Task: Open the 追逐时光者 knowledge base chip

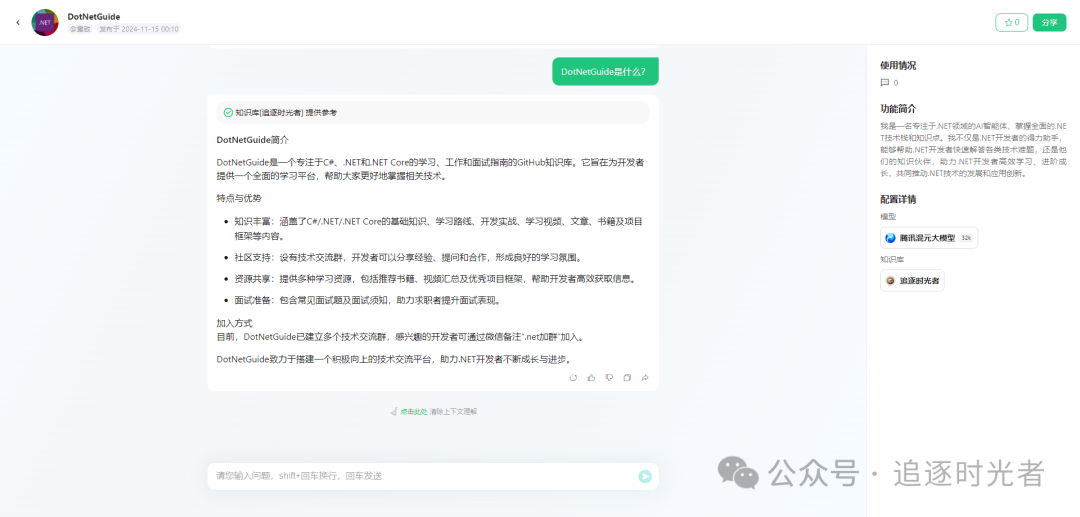Action: click(912, 281)
